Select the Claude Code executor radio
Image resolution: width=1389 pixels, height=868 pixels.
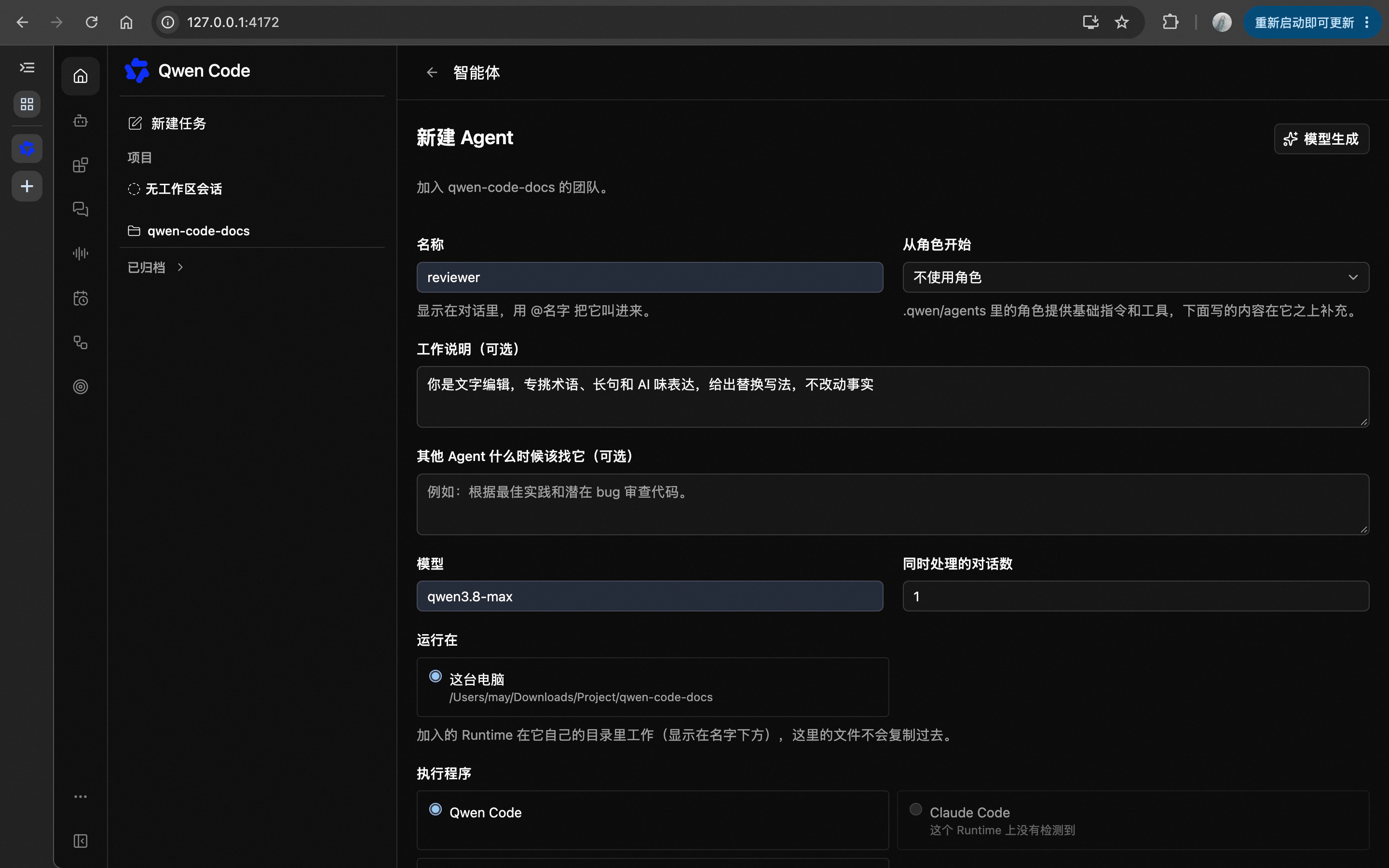(x=915, y=810)
